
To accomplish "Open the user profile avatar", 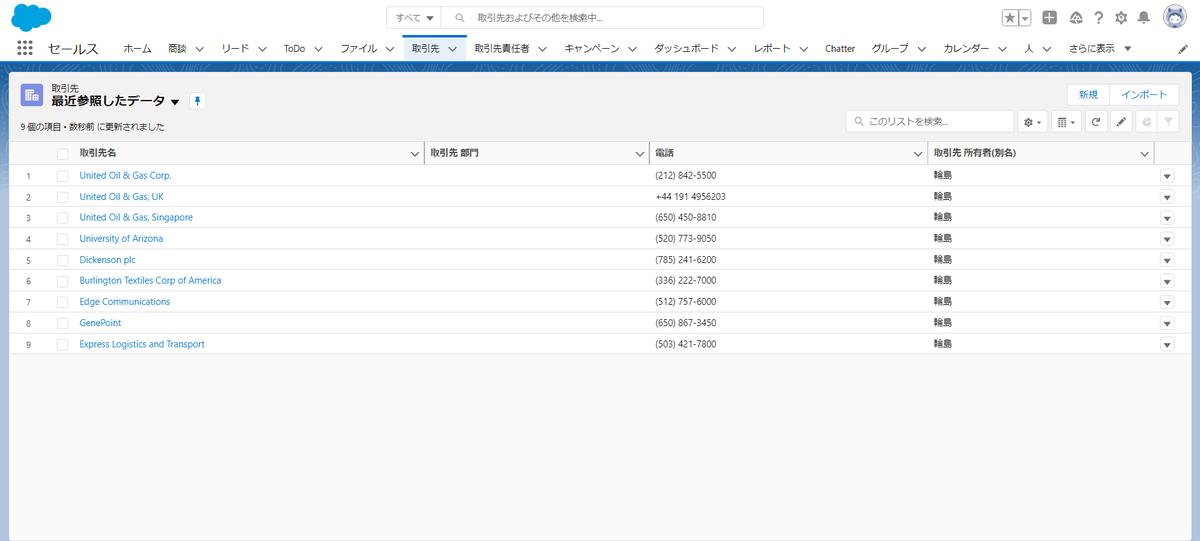I will (x=1175, y=17).
